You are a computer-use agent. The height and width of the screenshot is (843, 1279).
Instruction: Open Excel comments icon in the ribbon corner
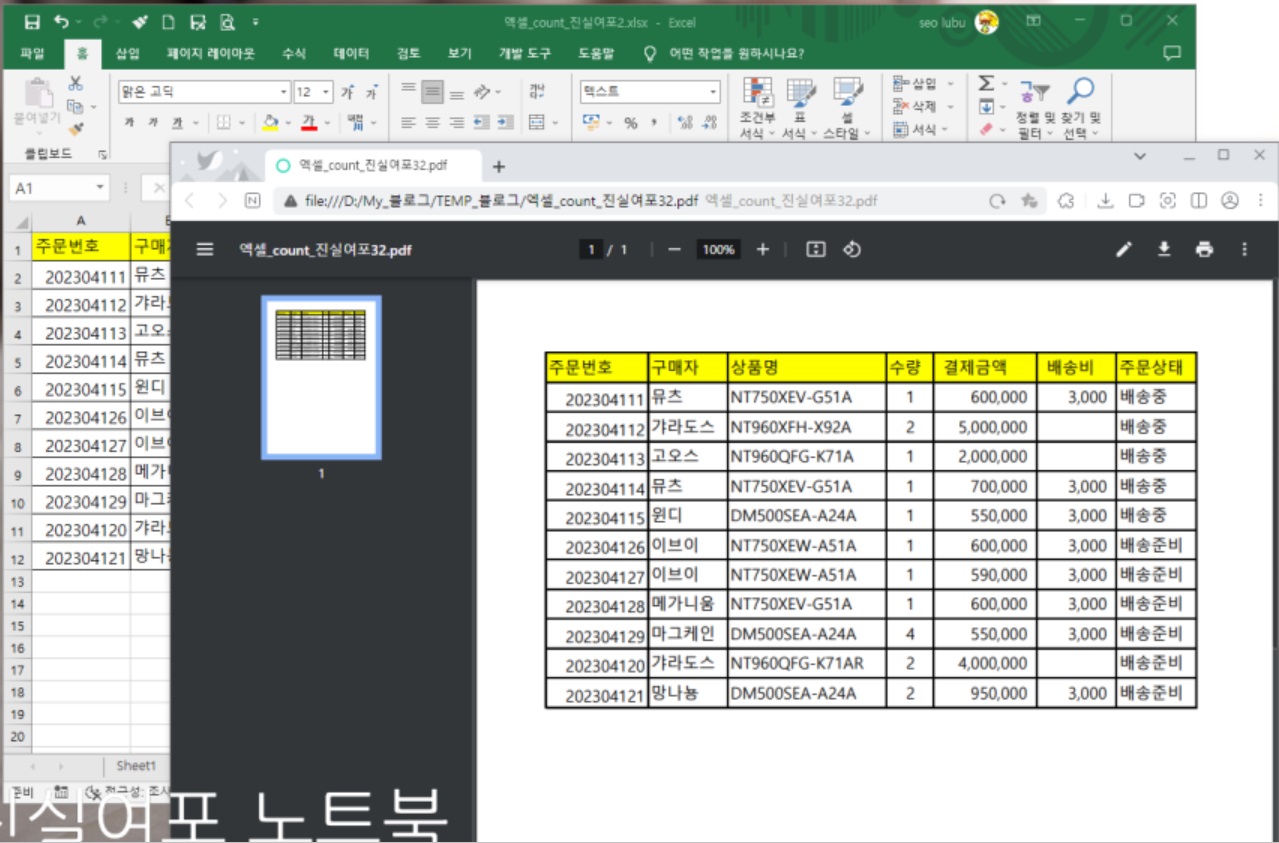1172,53
